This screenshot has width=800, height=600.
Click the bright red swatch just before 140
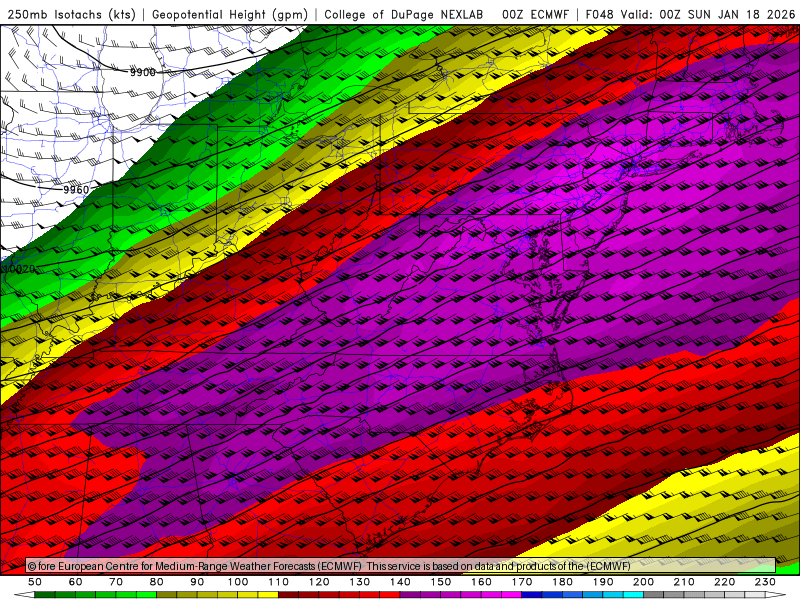click(x=390, y=595)
